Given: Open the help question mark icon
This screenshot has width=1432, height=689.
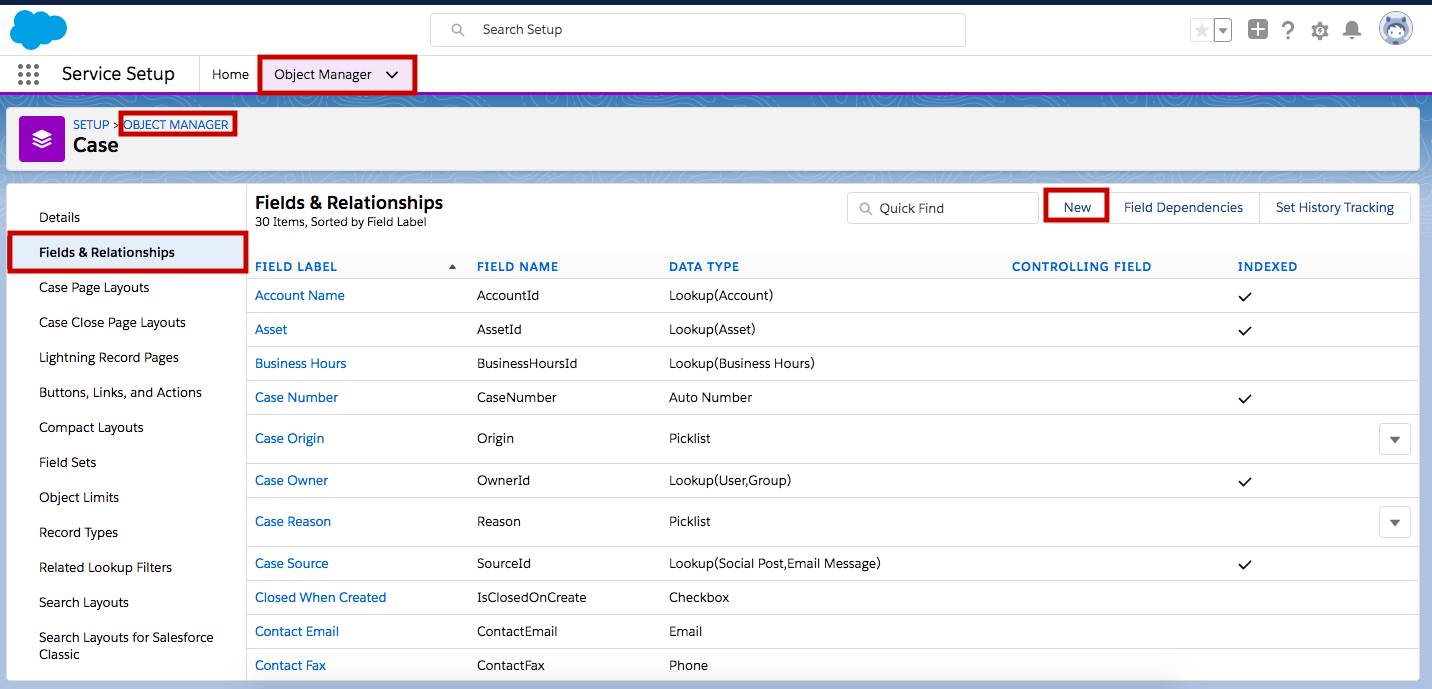Looking at the screenshot, I should click(1288, 30).
